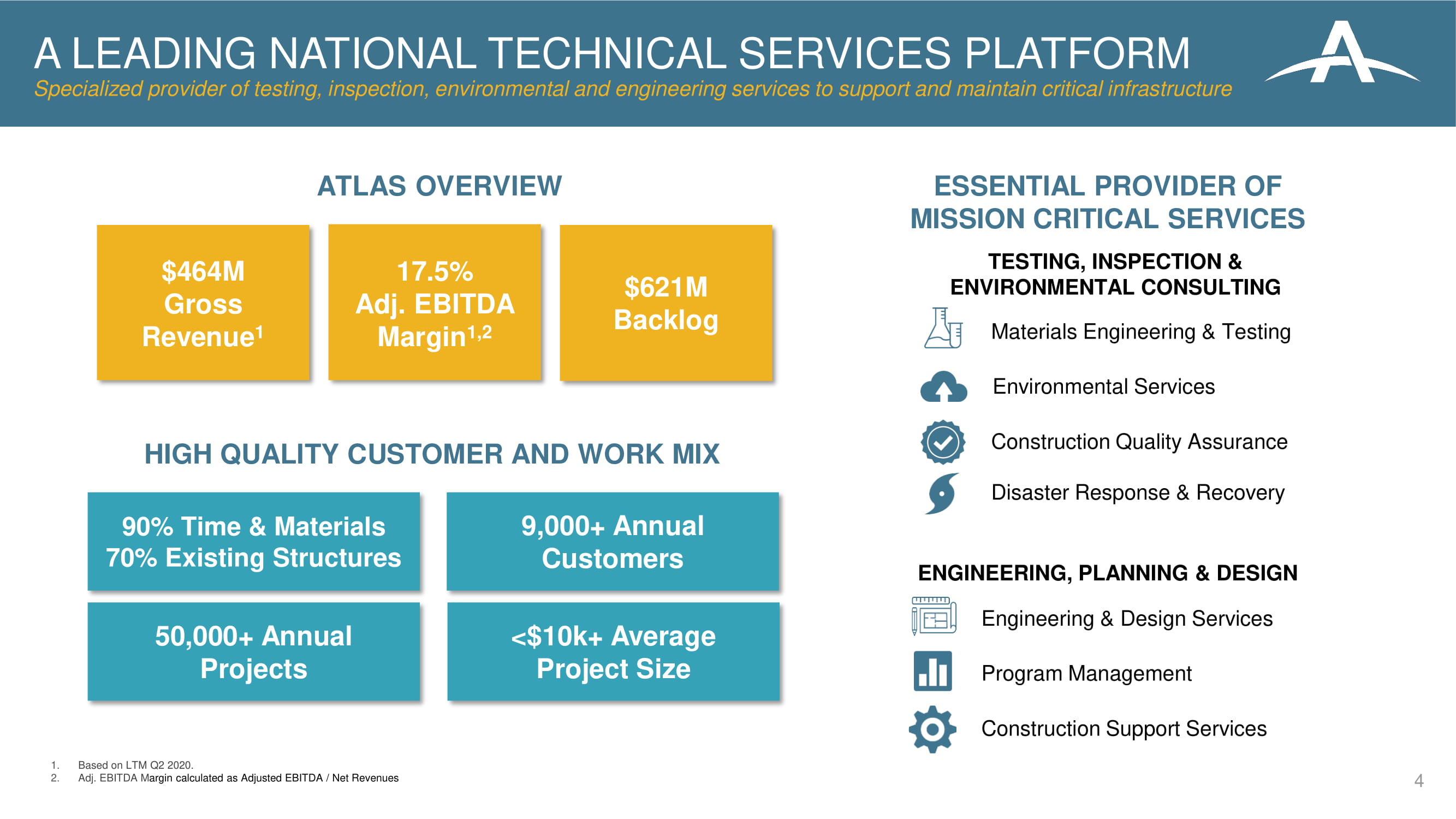Click the cloud upload icon for Environmental Services
The width and height of the screenshot is (1456, 819).
tap(943, 387)
